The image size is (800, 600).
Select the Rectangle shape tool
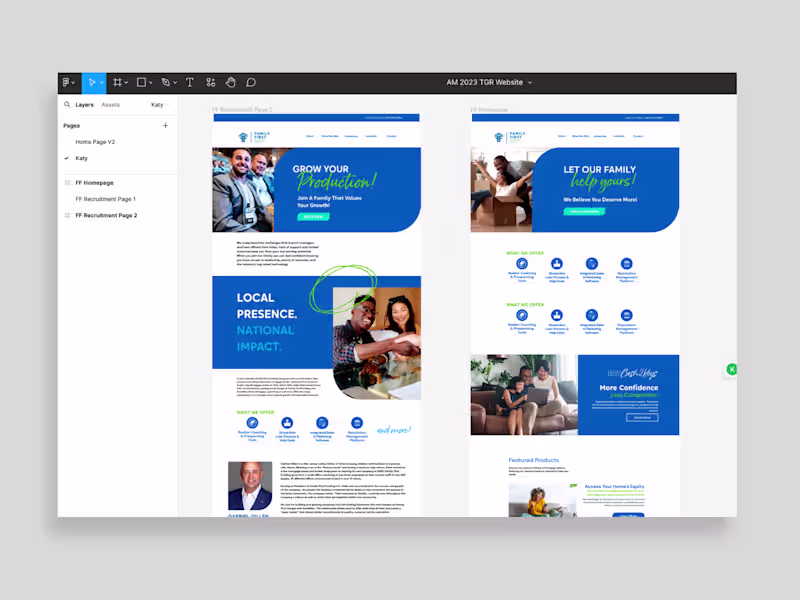(141, 82)
